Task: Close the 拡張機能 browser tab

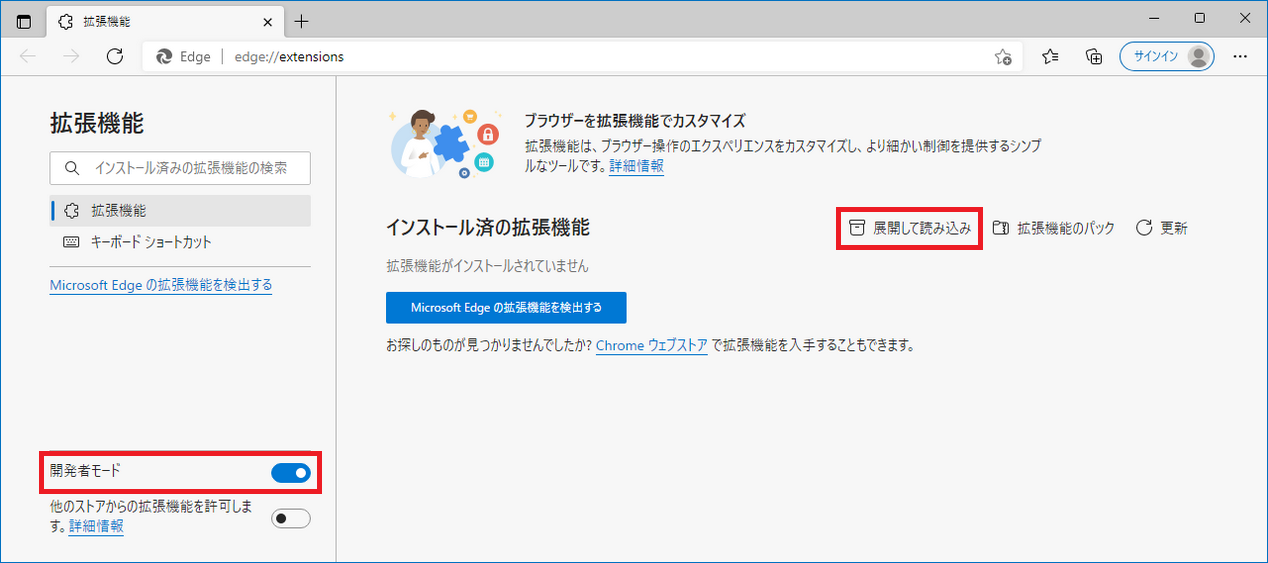Action: click(x=268, y=21)
